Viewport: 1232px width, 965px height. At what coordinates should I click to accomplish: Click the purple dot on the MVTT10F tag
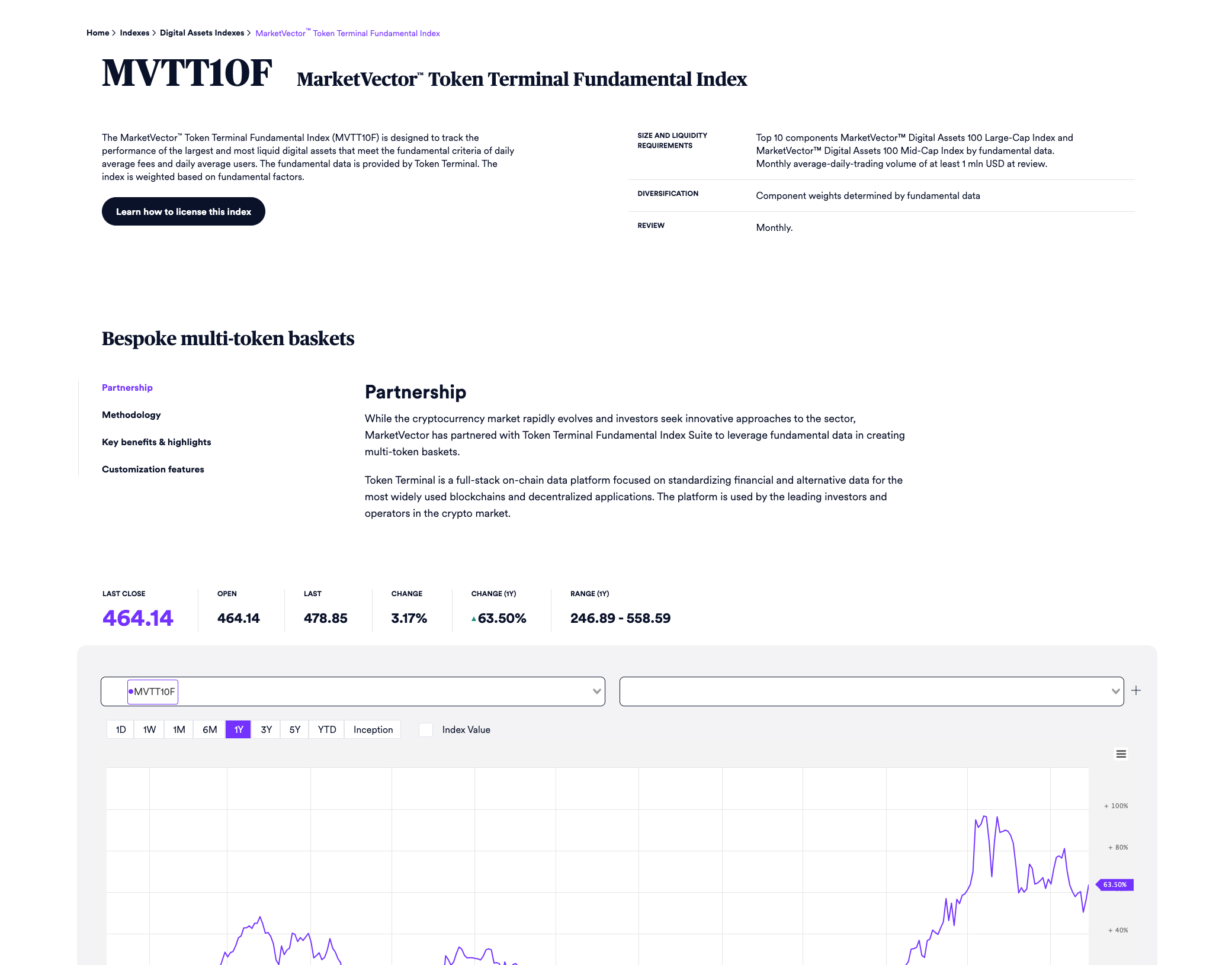click(131, 691)
